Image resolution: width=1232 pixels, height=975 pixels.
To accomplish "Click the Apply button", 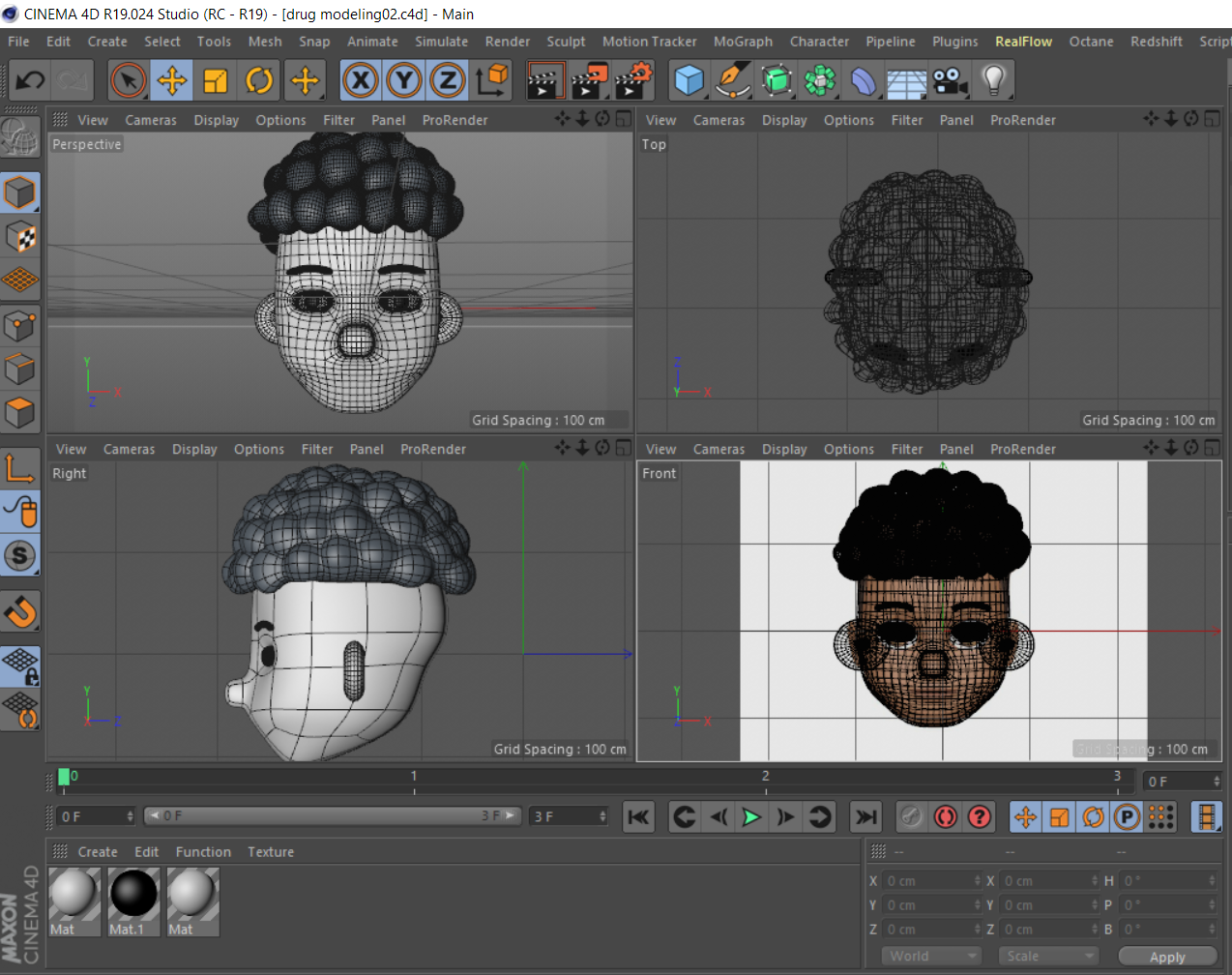I will click(1167, 957).
